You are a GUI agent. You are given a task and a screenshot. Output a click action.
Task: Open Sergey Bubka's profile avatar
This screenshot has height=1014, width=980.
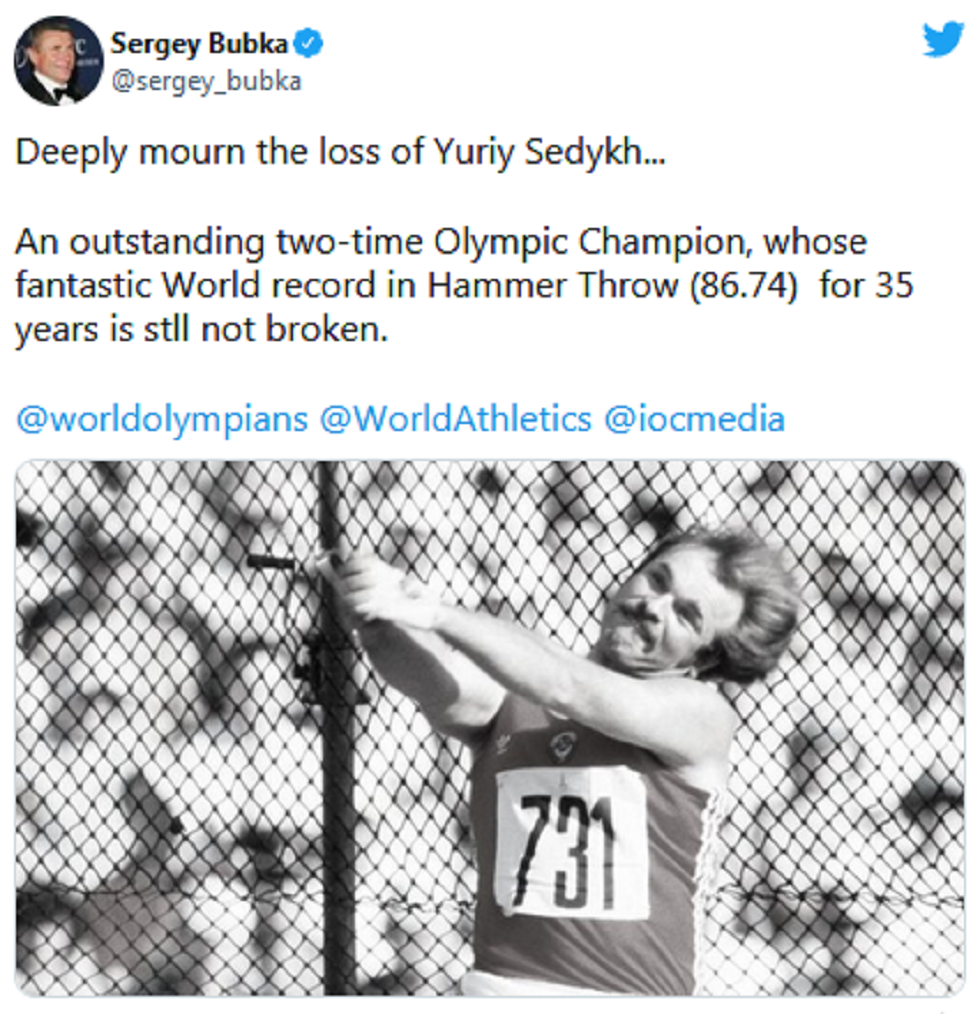[58, 61]
